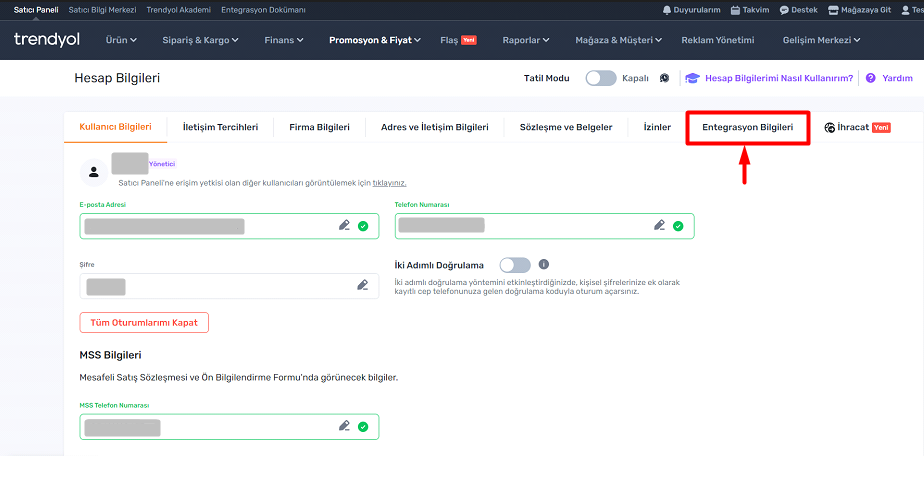Open Entegrasyon Dokümanı link

(263, 10)
